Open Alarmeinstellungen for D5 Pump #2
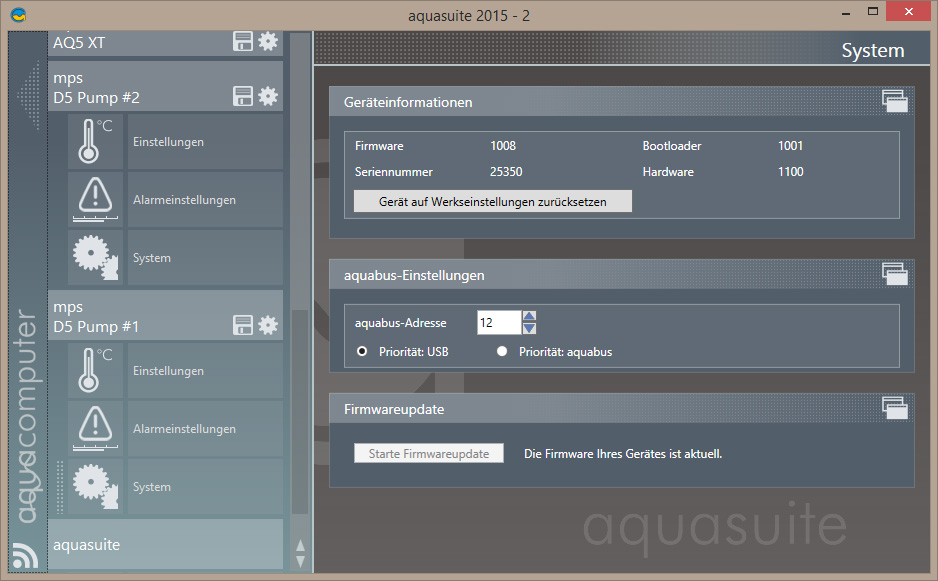The height and width of the screenshot is (581, 938). point(205,200)
